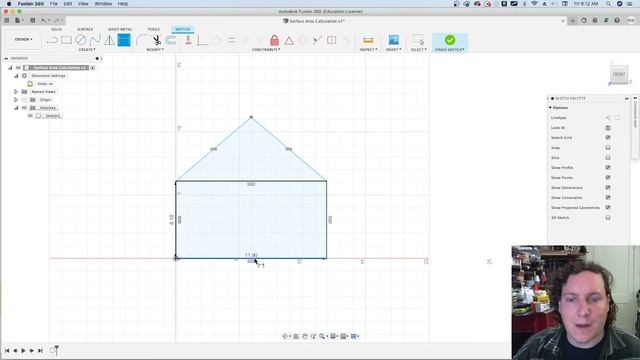The width and height of the screenshot is (640, 360).
Task: Click the Pan hand icon
Action: pos(304,336)
